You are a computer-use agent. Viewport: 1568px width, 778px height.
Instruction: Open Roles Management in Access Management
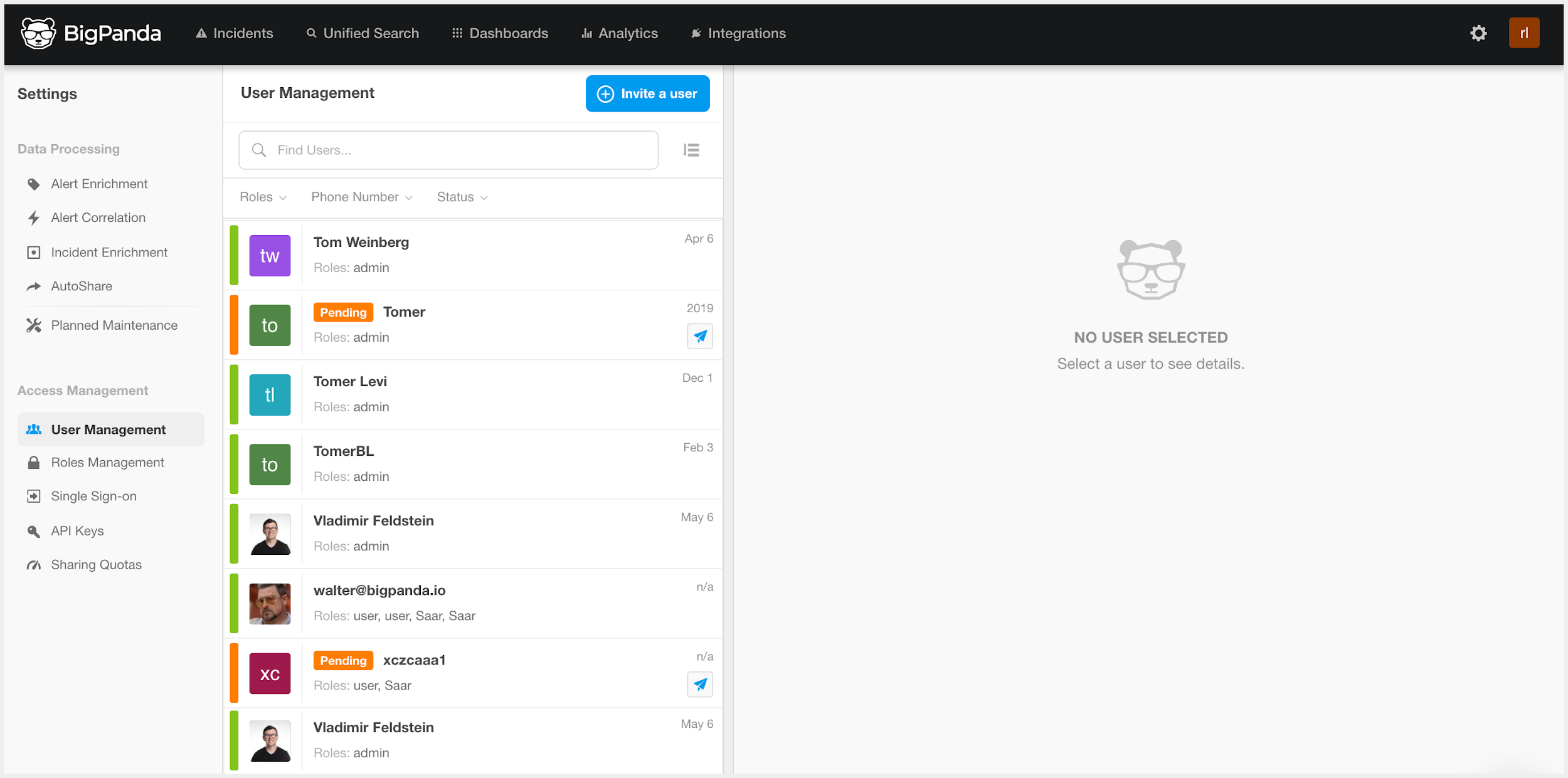pos(107,462)
